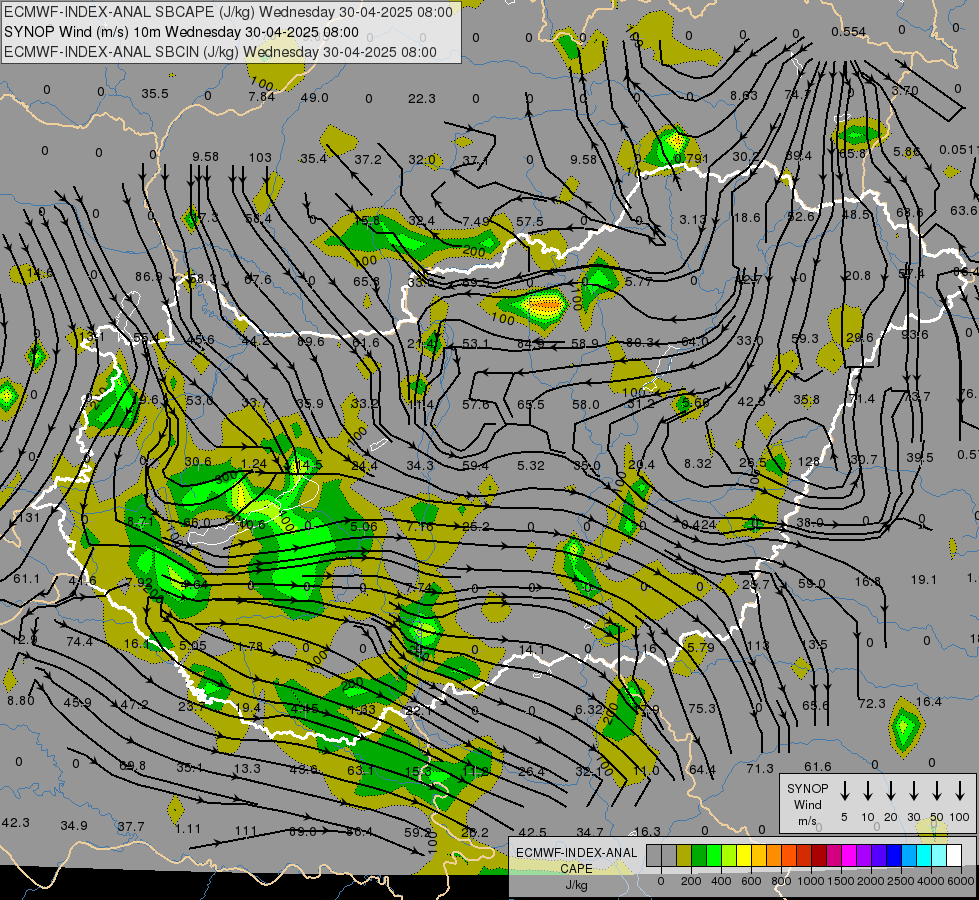
Task: Click the map value 57.5
Action: point(530,222)
